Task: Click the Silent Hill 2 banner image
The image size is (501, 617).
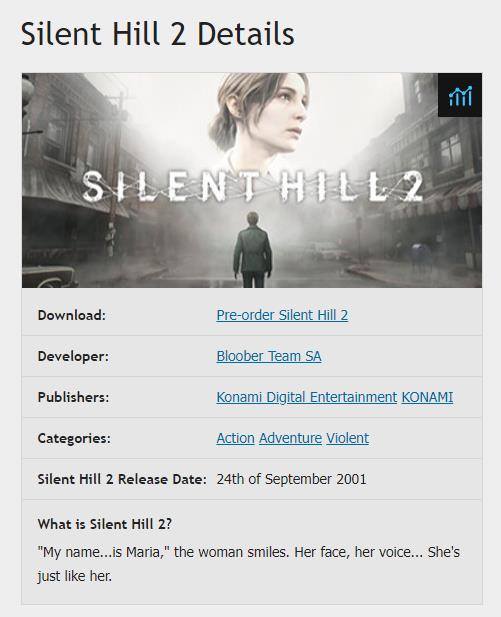Action: tap(252, 180)
